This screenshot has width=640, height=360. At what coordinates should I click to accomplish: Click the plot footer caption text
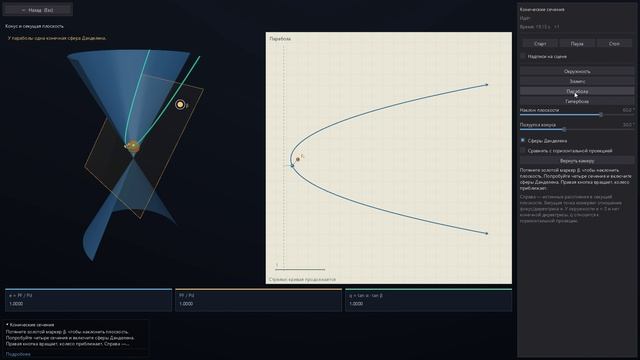302,280
